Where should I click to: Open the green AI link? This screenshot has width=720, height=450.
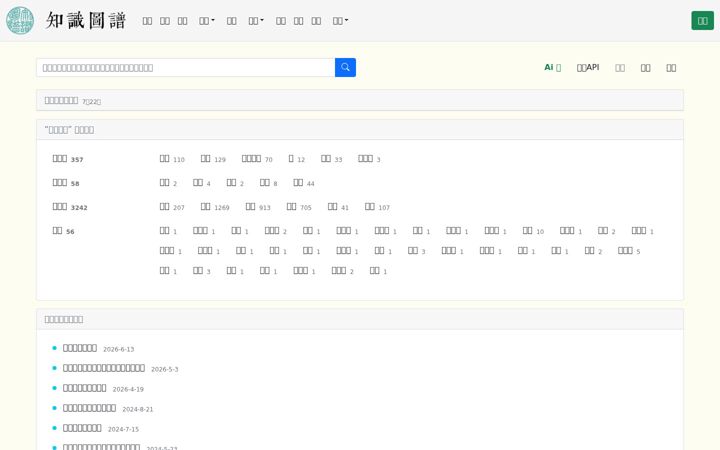point(552,68)
